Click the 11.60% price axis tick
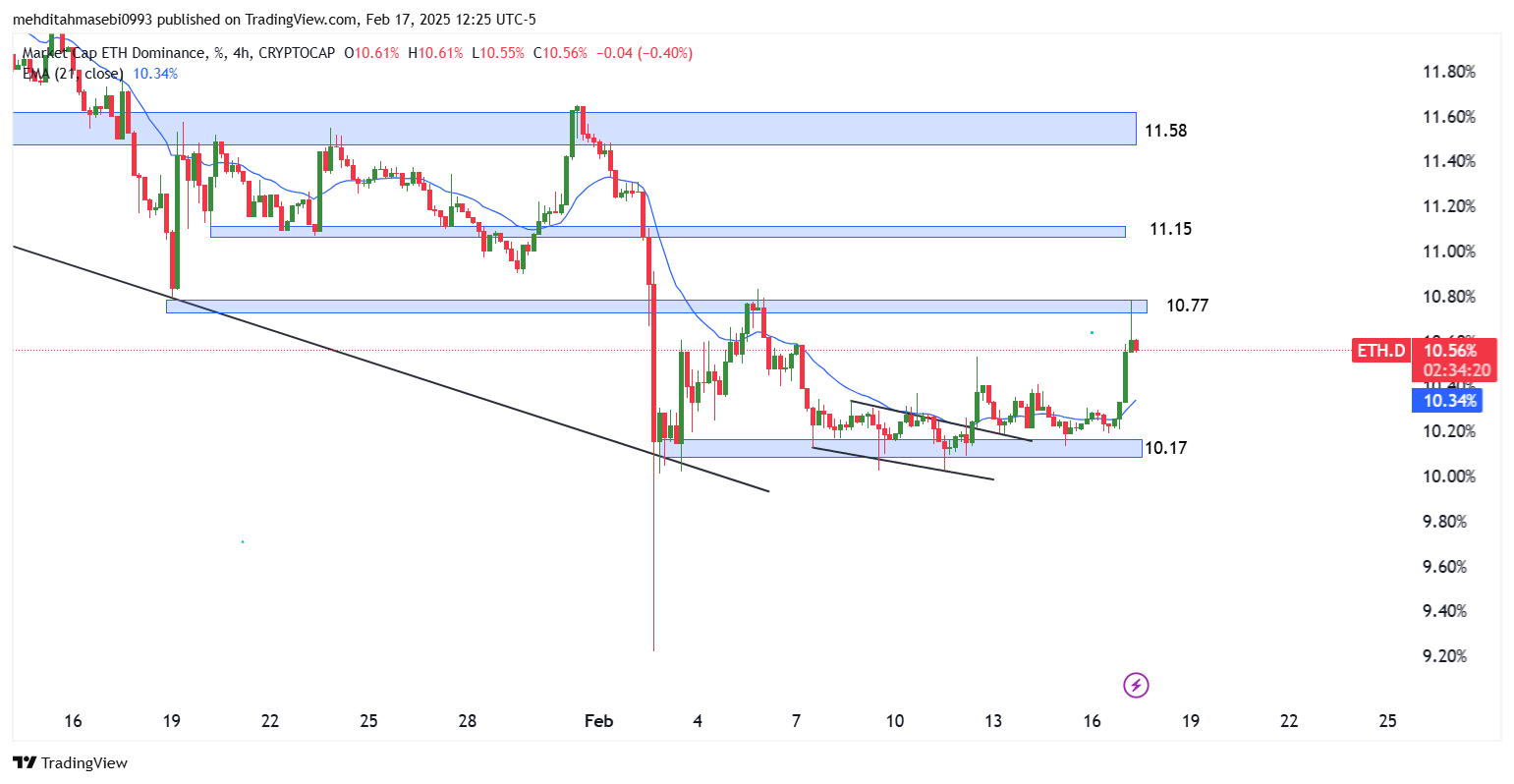The width and height of the screenshot is (1514, 784). (x=1449, y=117)
